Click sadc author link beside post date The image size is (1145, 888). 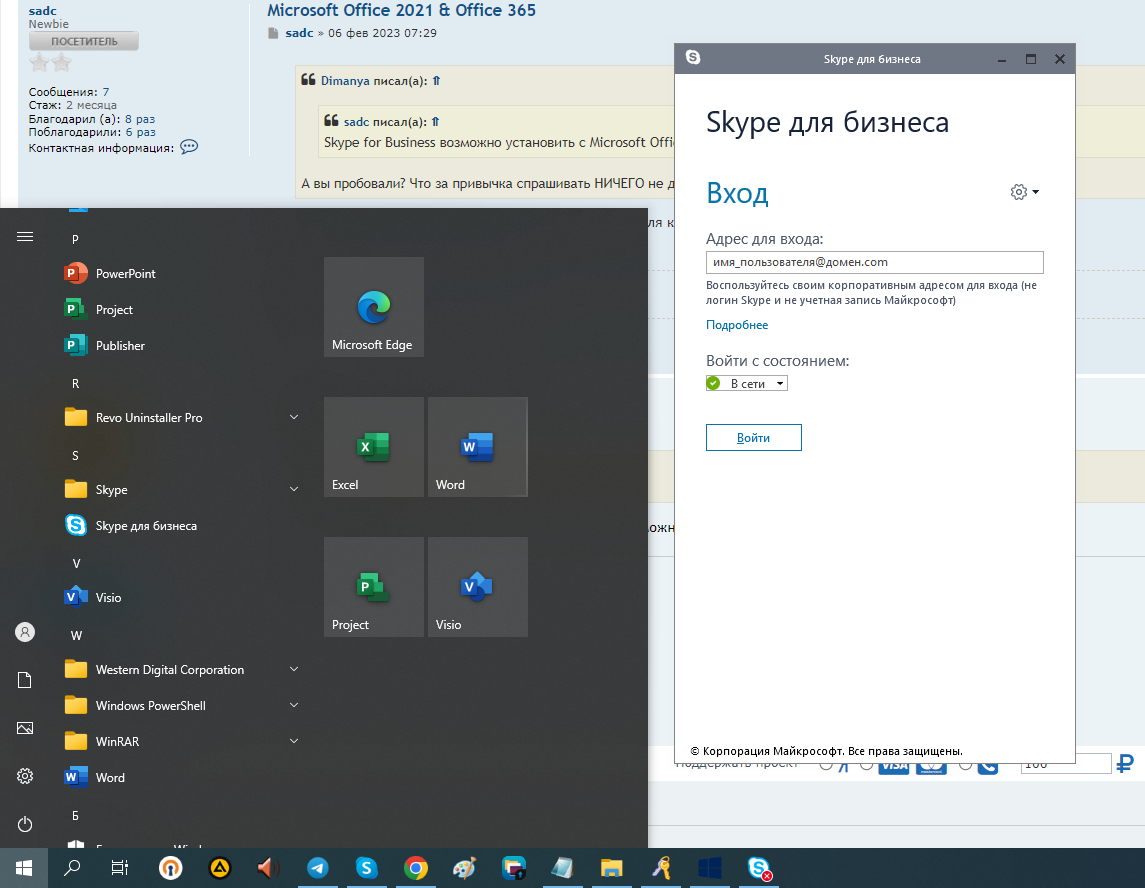tap(299, 33)
